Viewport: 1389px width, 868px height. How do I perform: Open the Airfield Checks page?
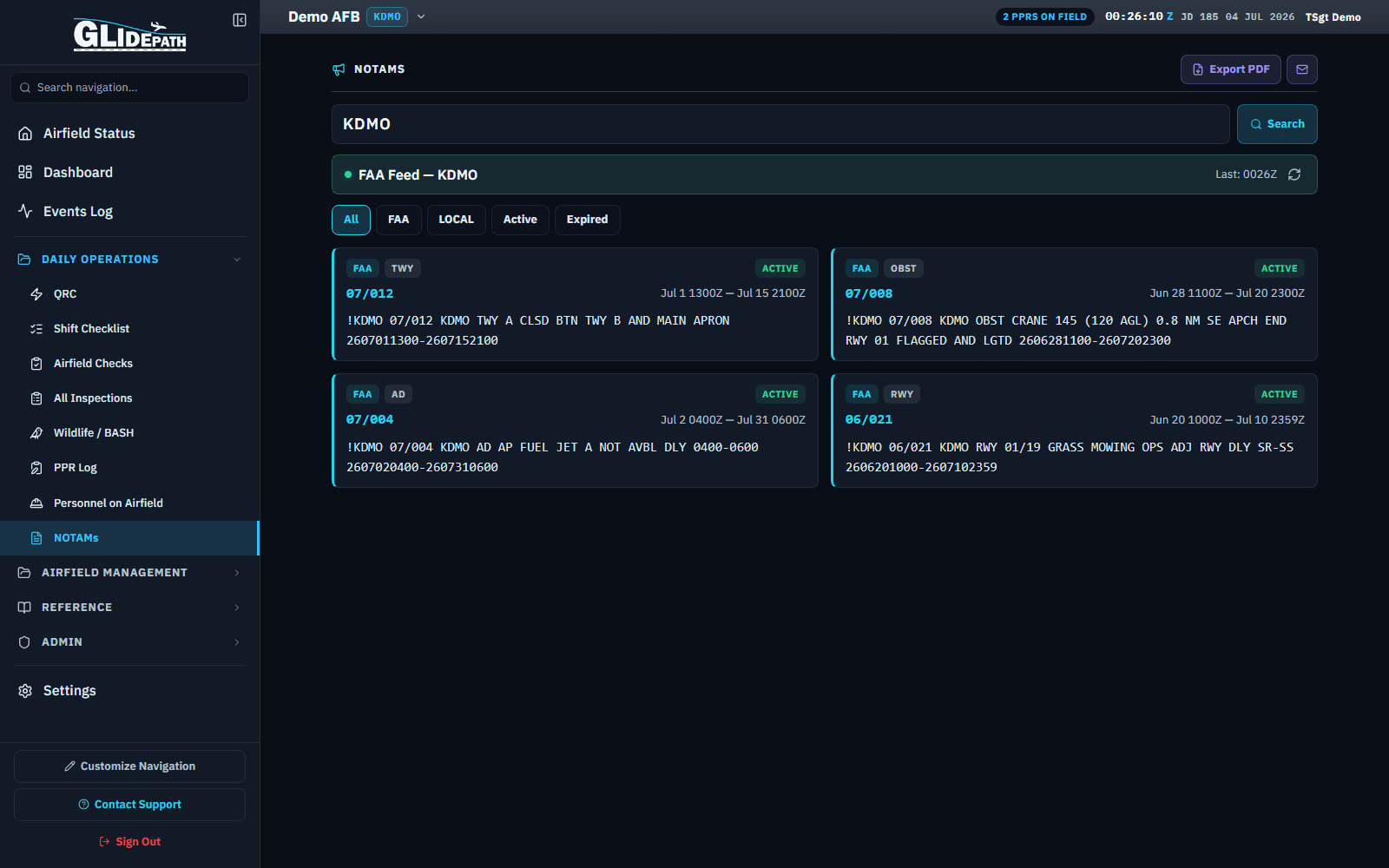tap(129, 364)
